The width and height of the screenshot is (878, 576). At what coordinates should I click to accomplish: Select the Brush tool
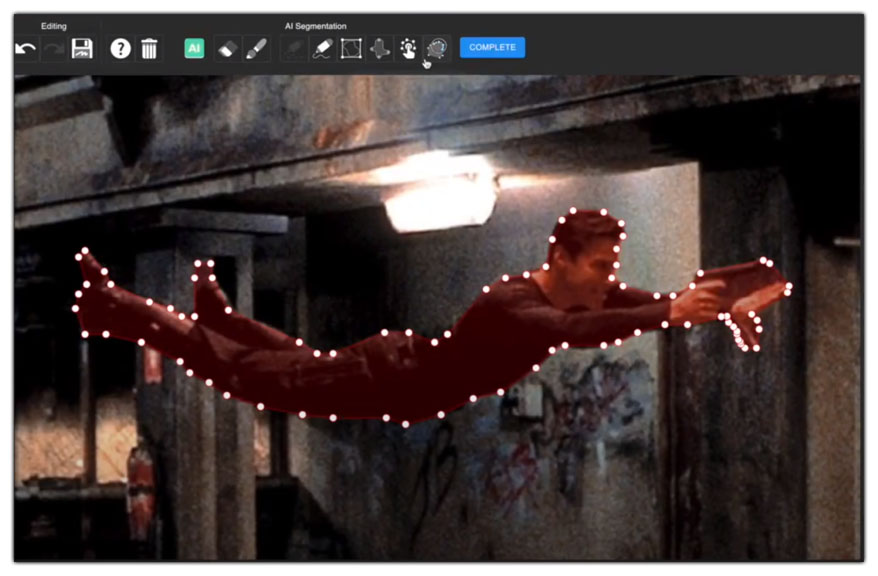point(256,48)
